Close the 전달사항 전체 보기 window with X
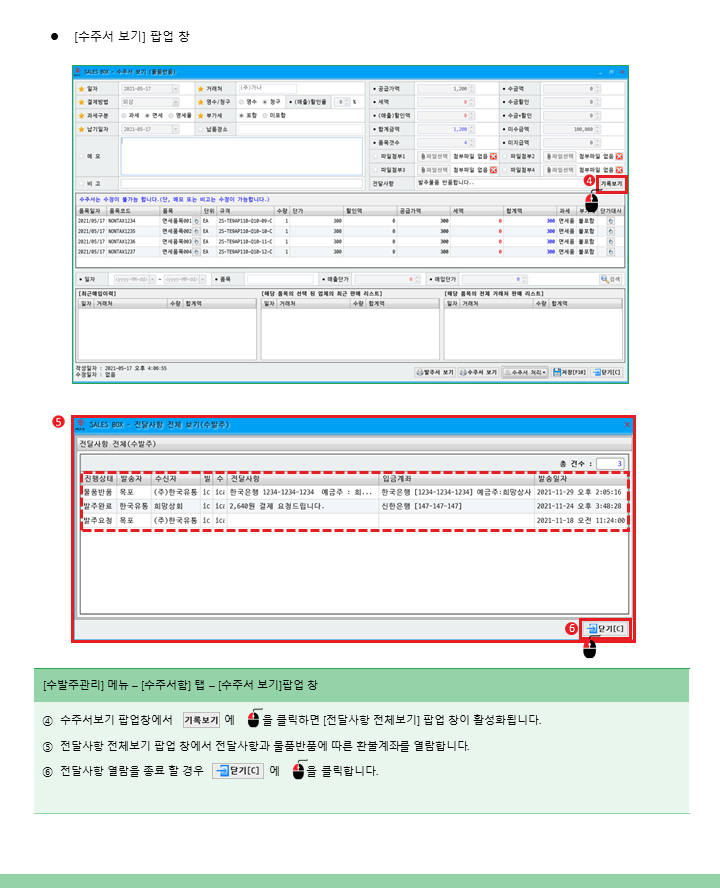This screenshot has height=888, width=720. 627,425
